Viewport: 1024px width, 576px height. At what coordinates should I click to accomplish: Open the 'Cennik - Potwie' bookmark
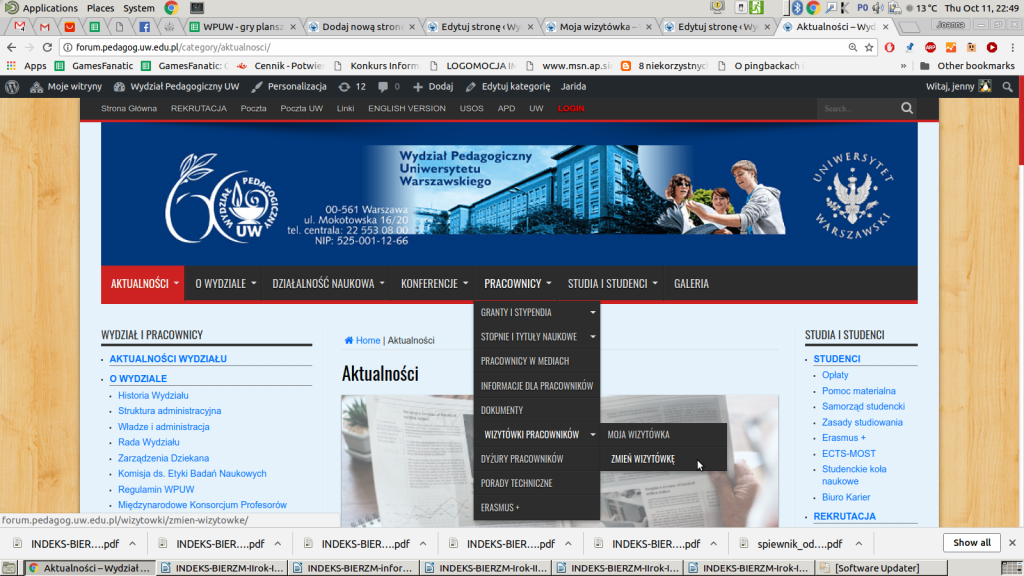pos(280,66)
